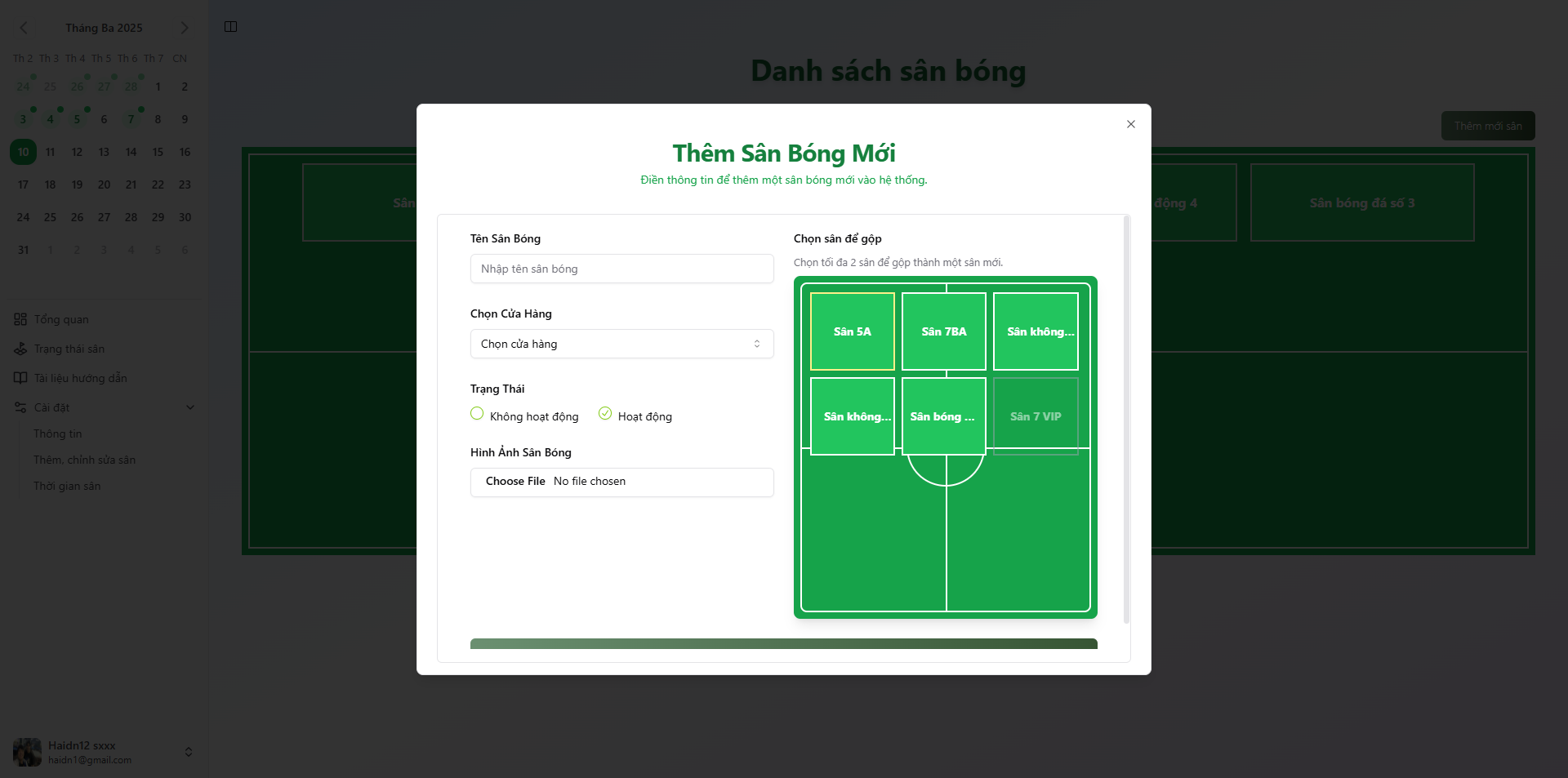This screenshot has width=1568, height=778.
Task: Type in the Nhập tên sân bóng field
Action: 621,269
